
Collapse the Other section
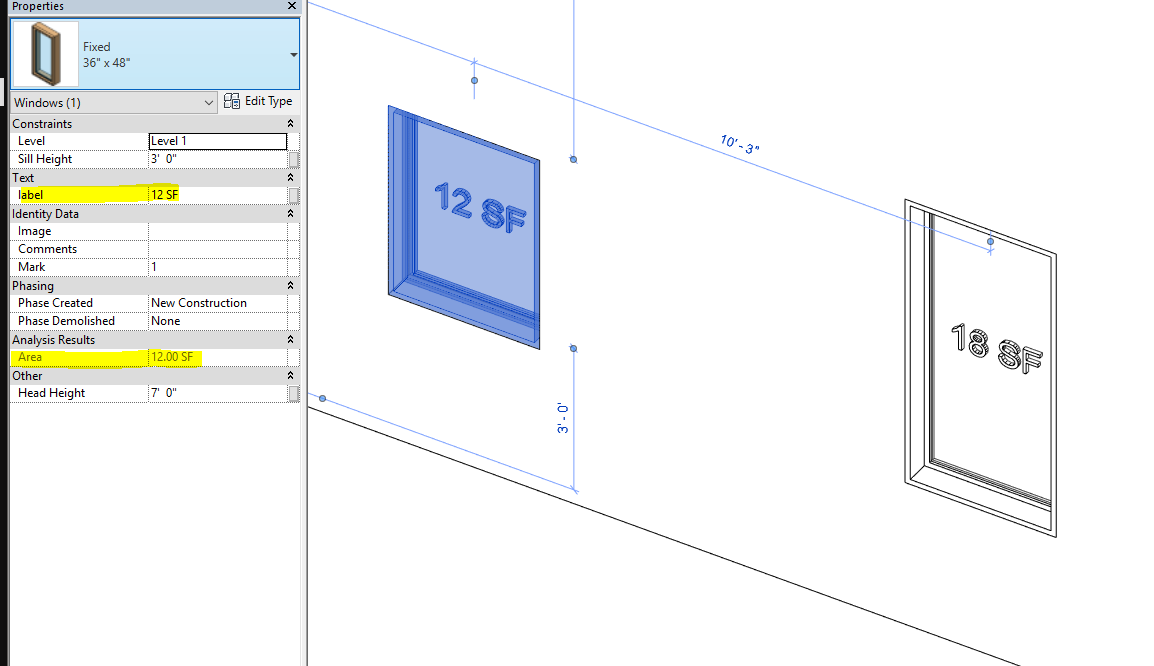pos(290,375)
